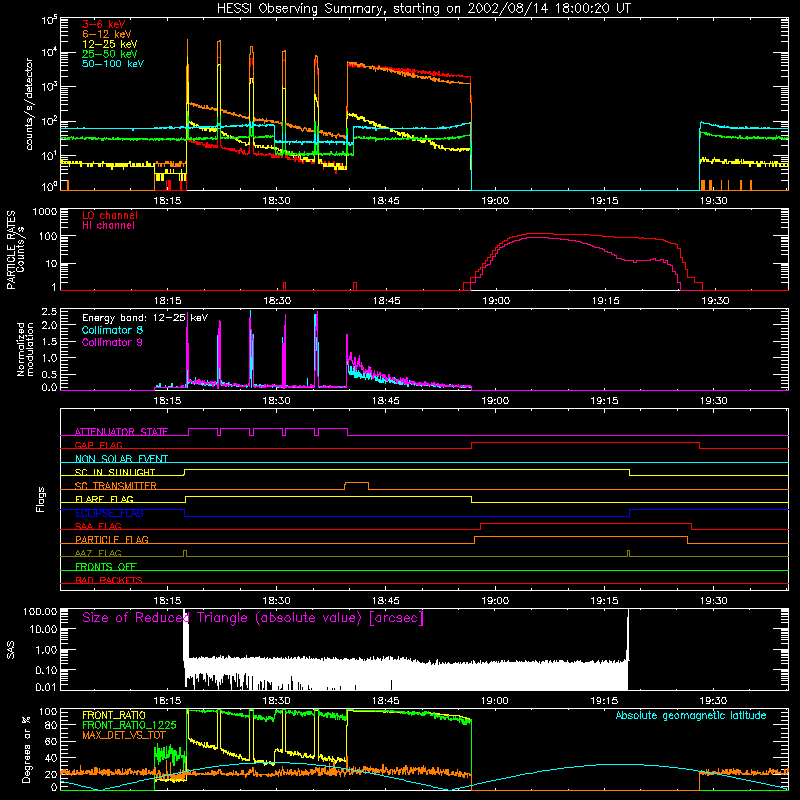Click the counts/s/detector axis label
Image resolution: width=800 pixels, height=800 pixels.
(x=29, y=104)
